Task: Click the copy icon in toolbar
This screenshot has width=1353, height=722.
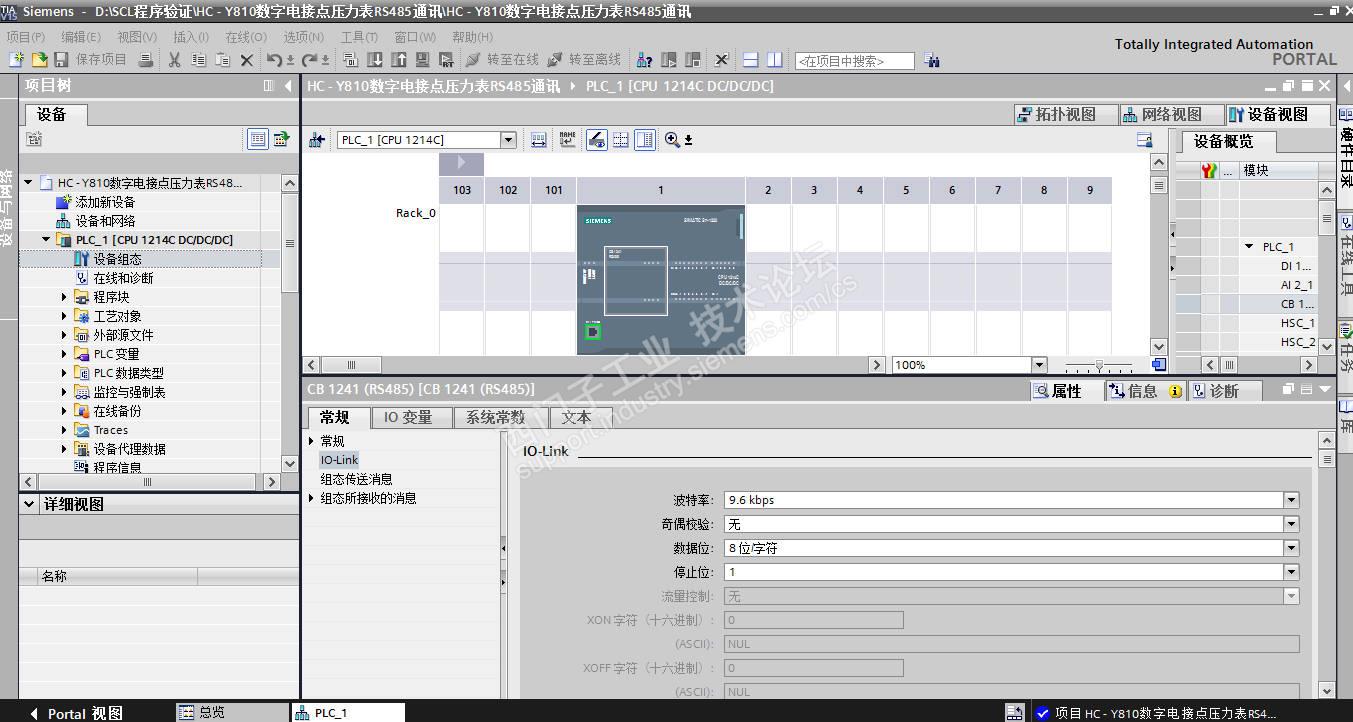Action: [x=198, y=60]
